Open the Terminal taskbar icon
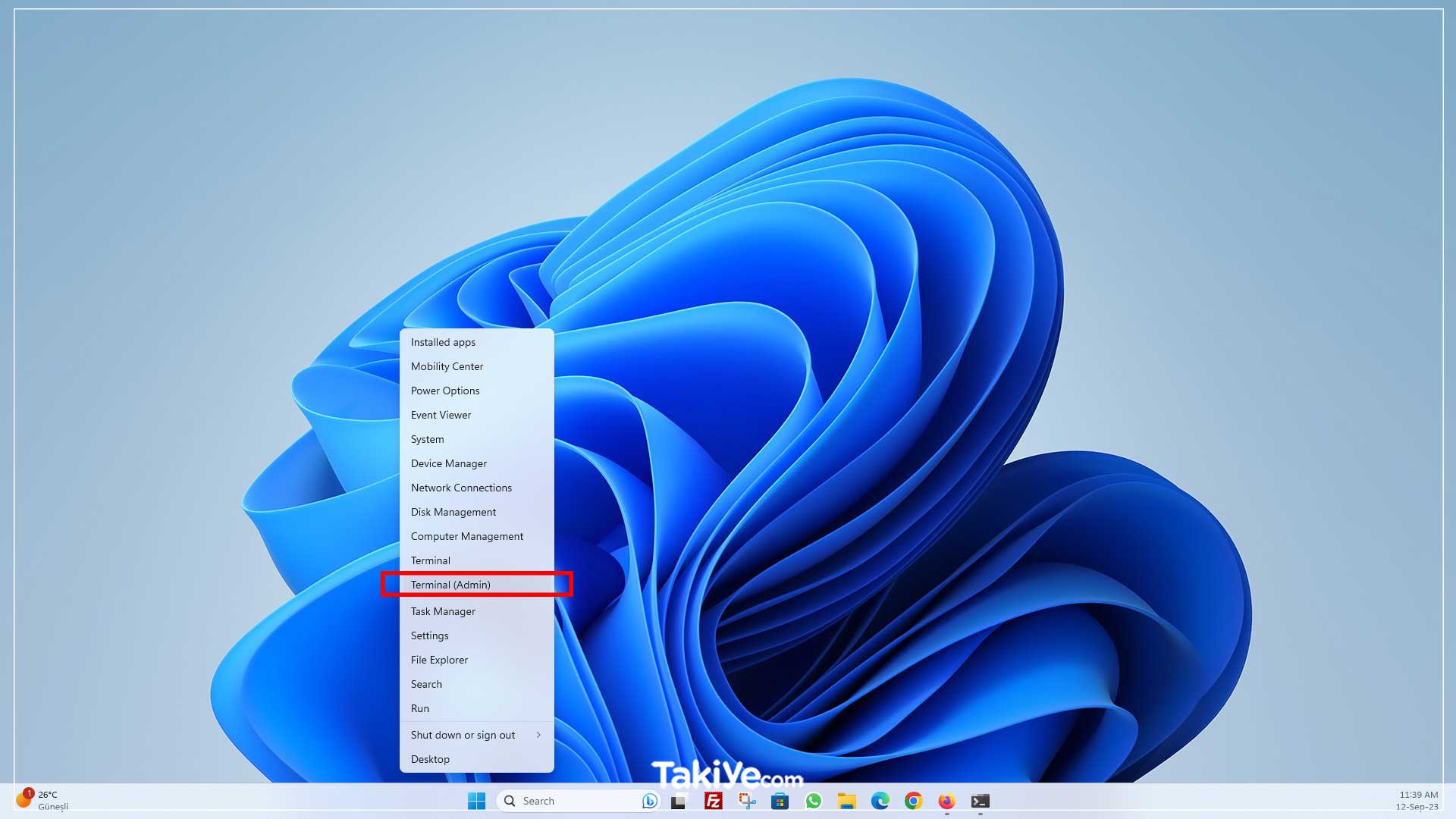The image size is (1456, 819). tap(980, 801)
